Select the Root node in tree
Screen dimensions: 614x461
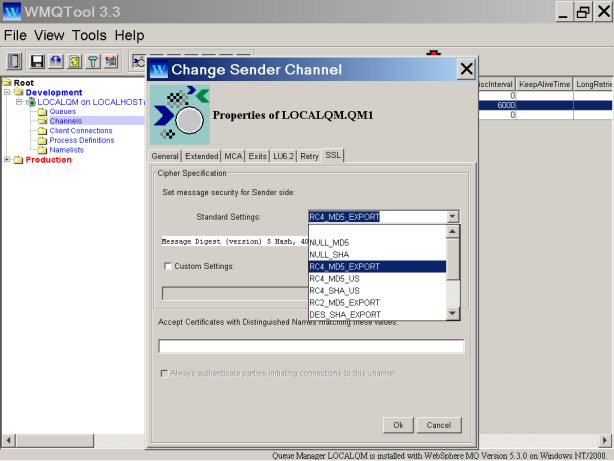pos(23,83)
